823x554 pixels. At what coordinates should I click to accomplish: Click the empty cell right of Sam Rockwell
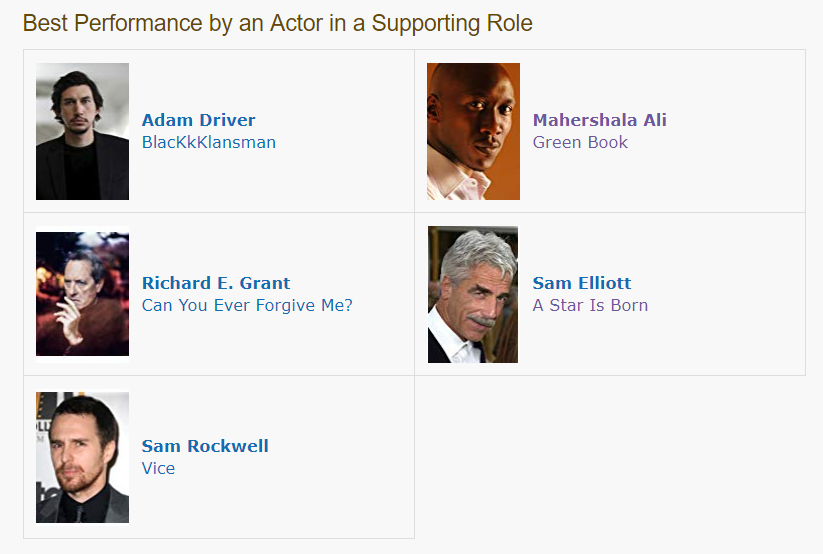tap(610, 457)
